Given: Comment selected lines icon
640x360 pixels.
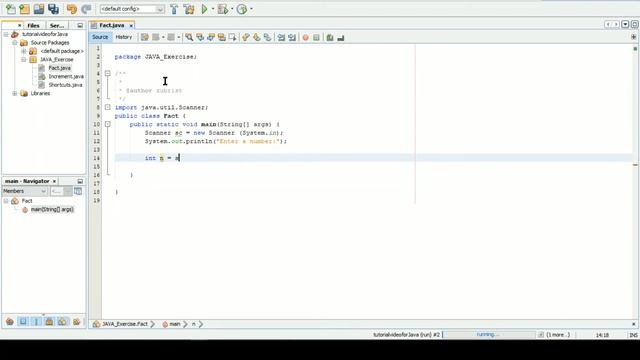Looking at the screenshot, I should 330,38.
